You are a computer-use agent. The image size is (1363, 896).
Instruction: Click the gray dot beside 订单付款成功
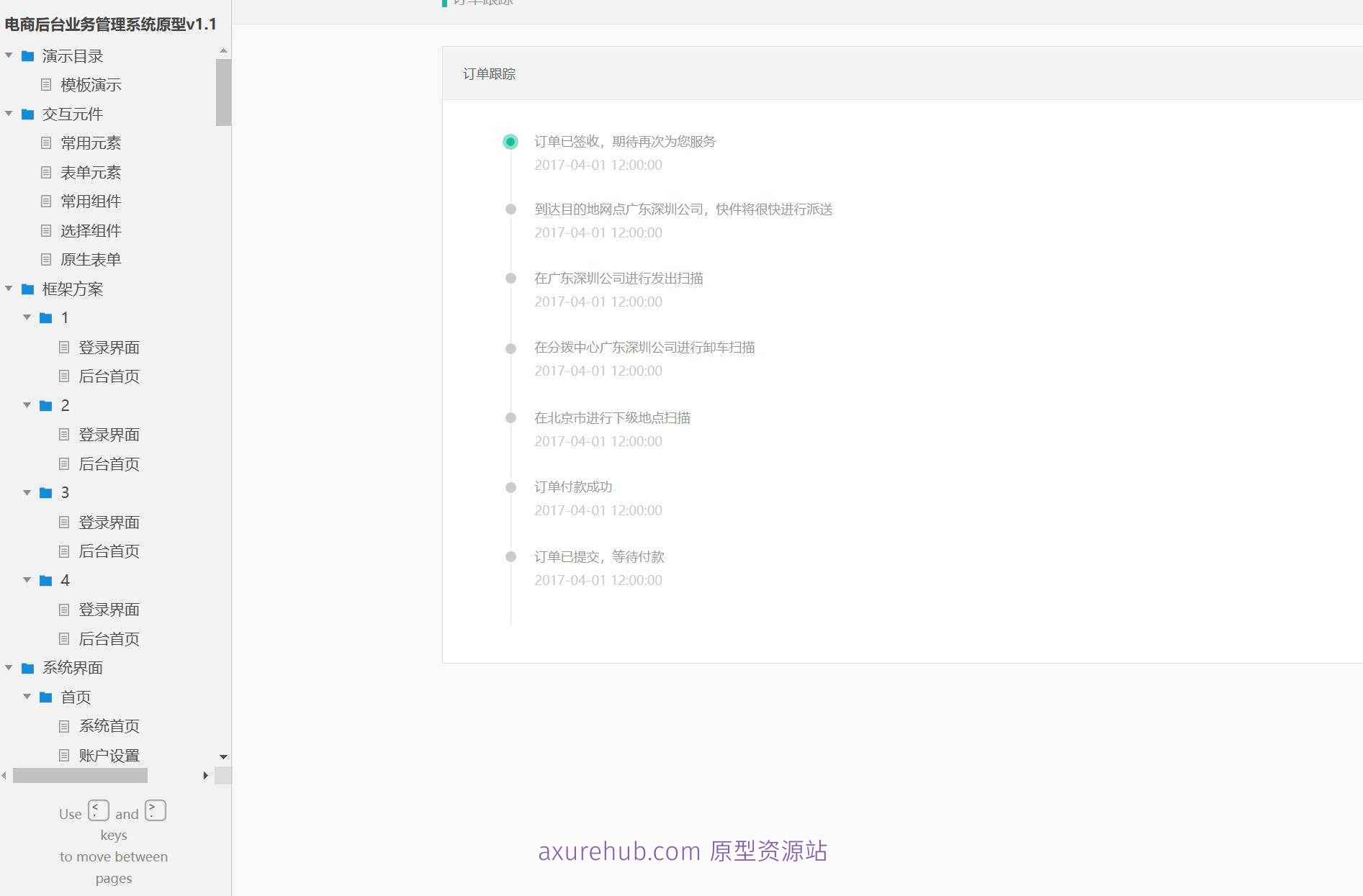[x=510, y=487]
